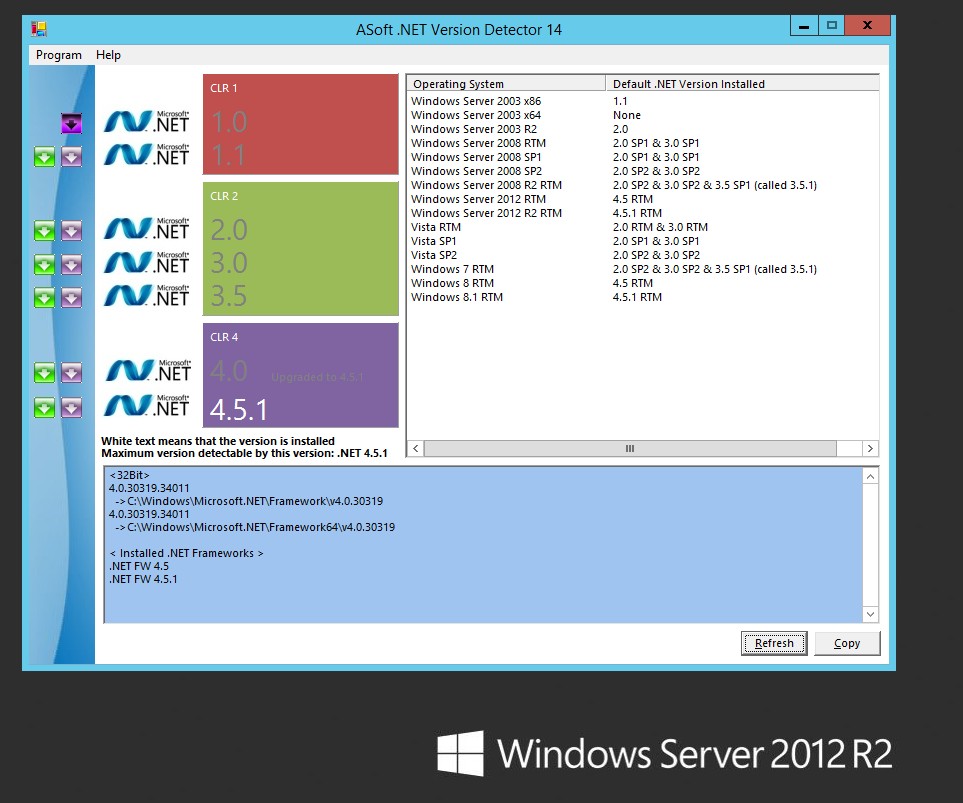Click the '.NET FW 4.5' line in results
Image resolution: width=963 pixels, height=803 pixels.
(x=139, y=566)
